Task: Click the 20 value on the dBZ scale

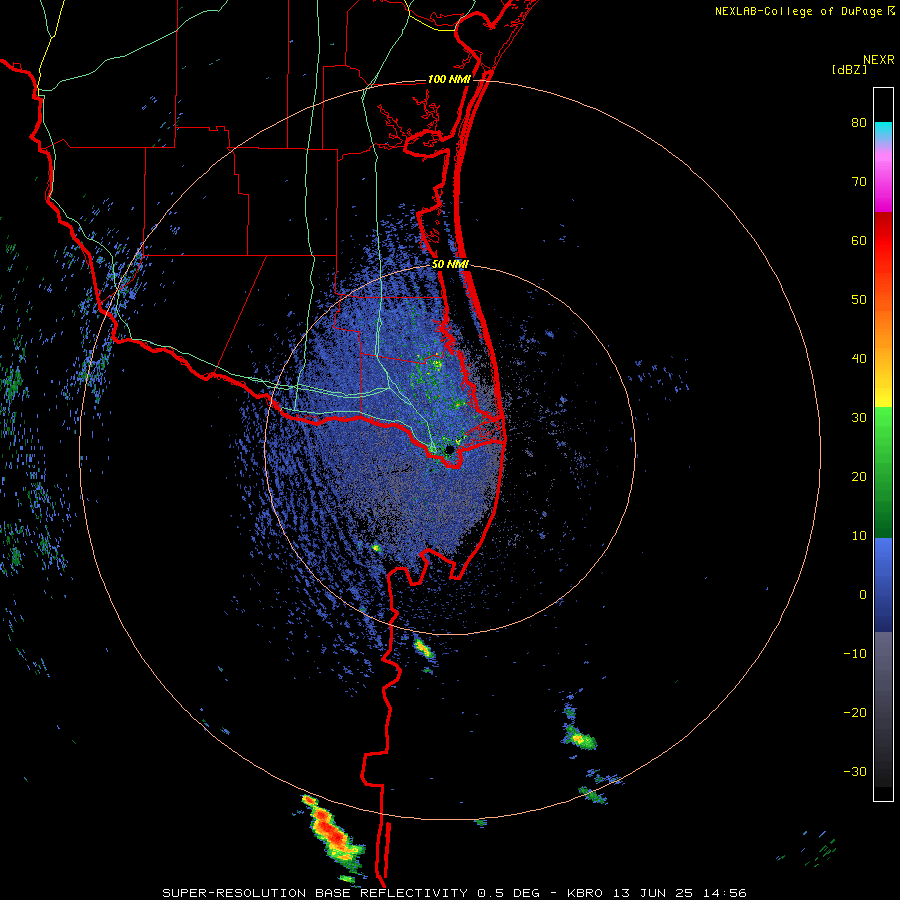Action: pyautogui.click(x=859, y=477)
